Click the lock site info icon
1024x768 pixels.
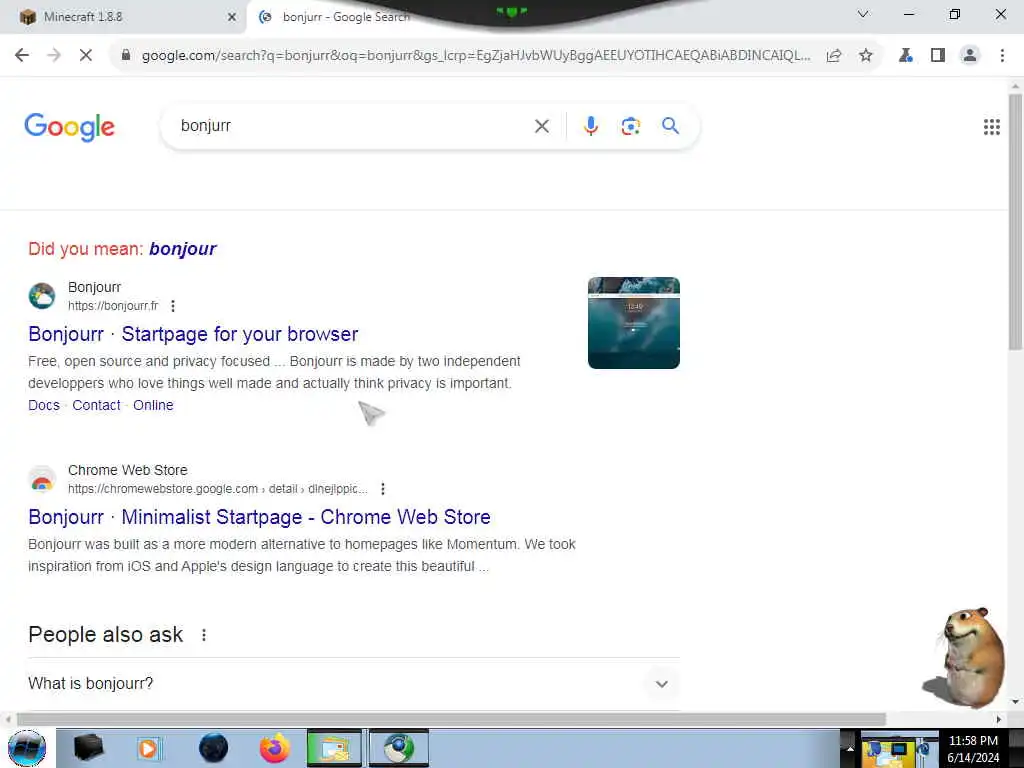(126, 56)
